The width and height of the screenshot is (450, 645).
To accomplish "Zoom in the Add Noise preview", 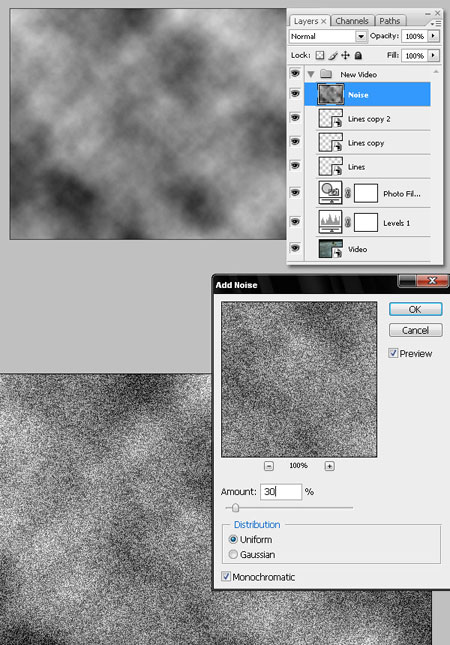I will [x=329, y=466].
